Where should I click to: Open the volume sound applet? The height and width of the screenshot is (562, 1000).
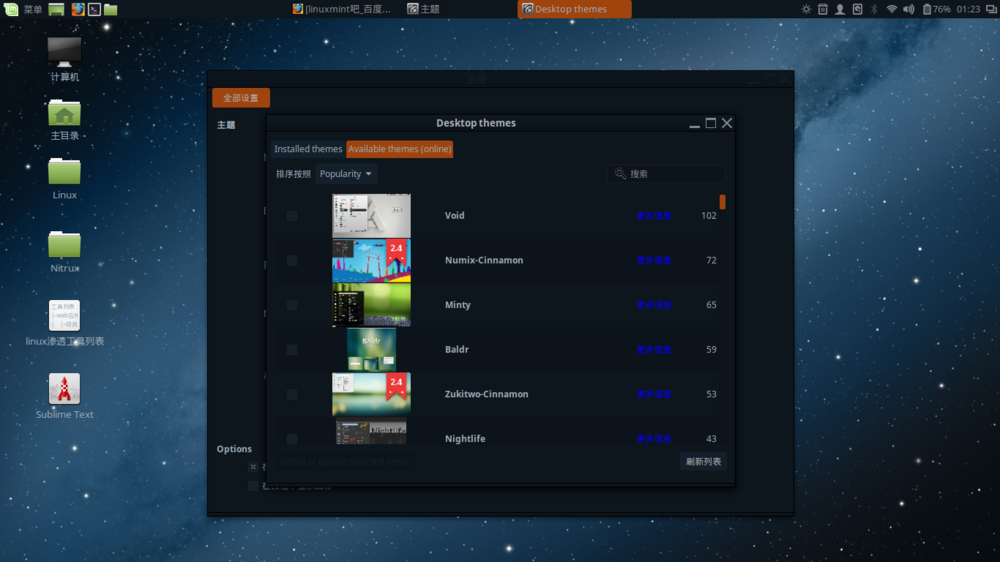click(x=909, y=9)
